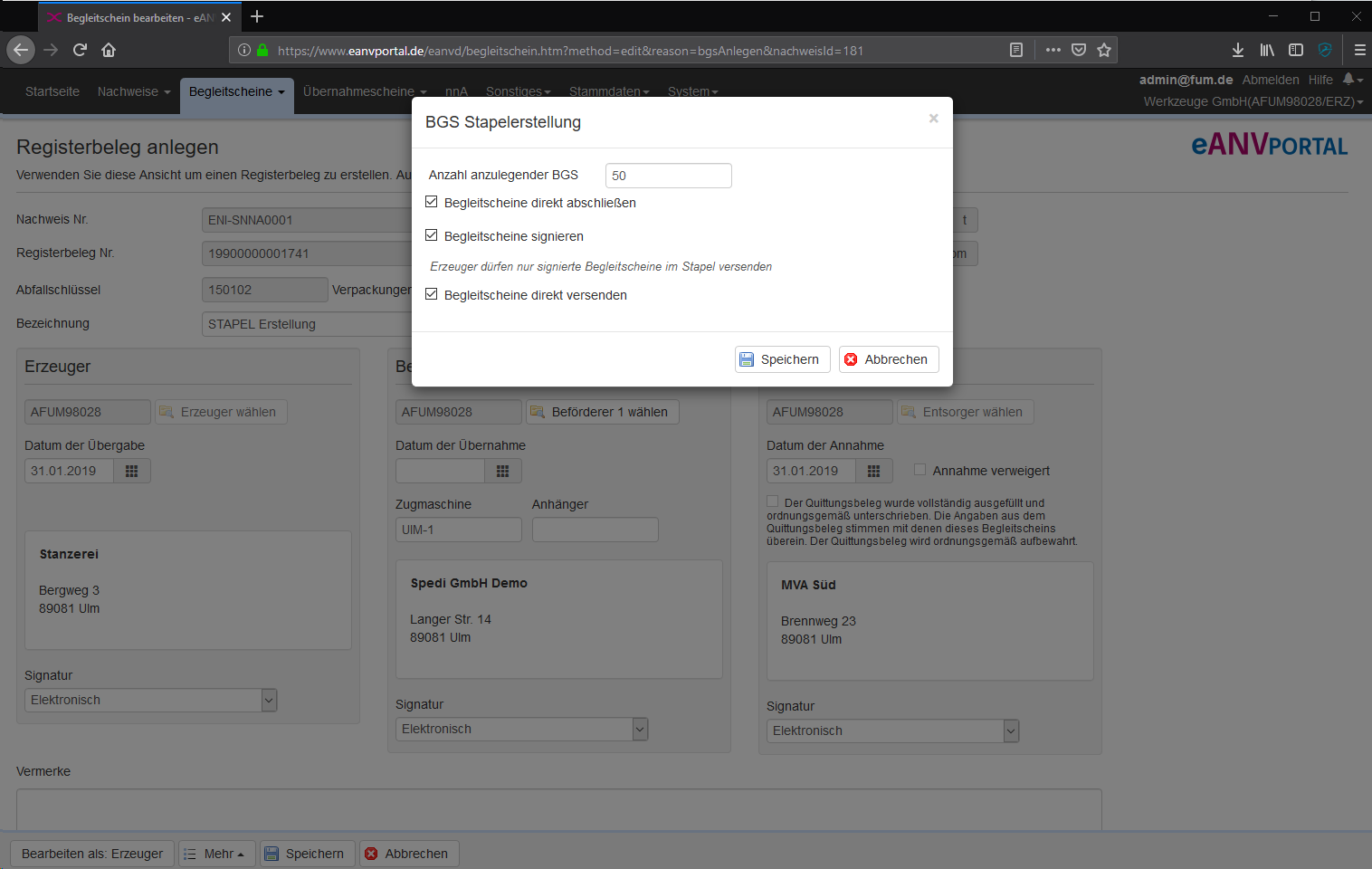Click Vermerke text area
This screenshot has height=869, width=1372.
click(559, 809)
